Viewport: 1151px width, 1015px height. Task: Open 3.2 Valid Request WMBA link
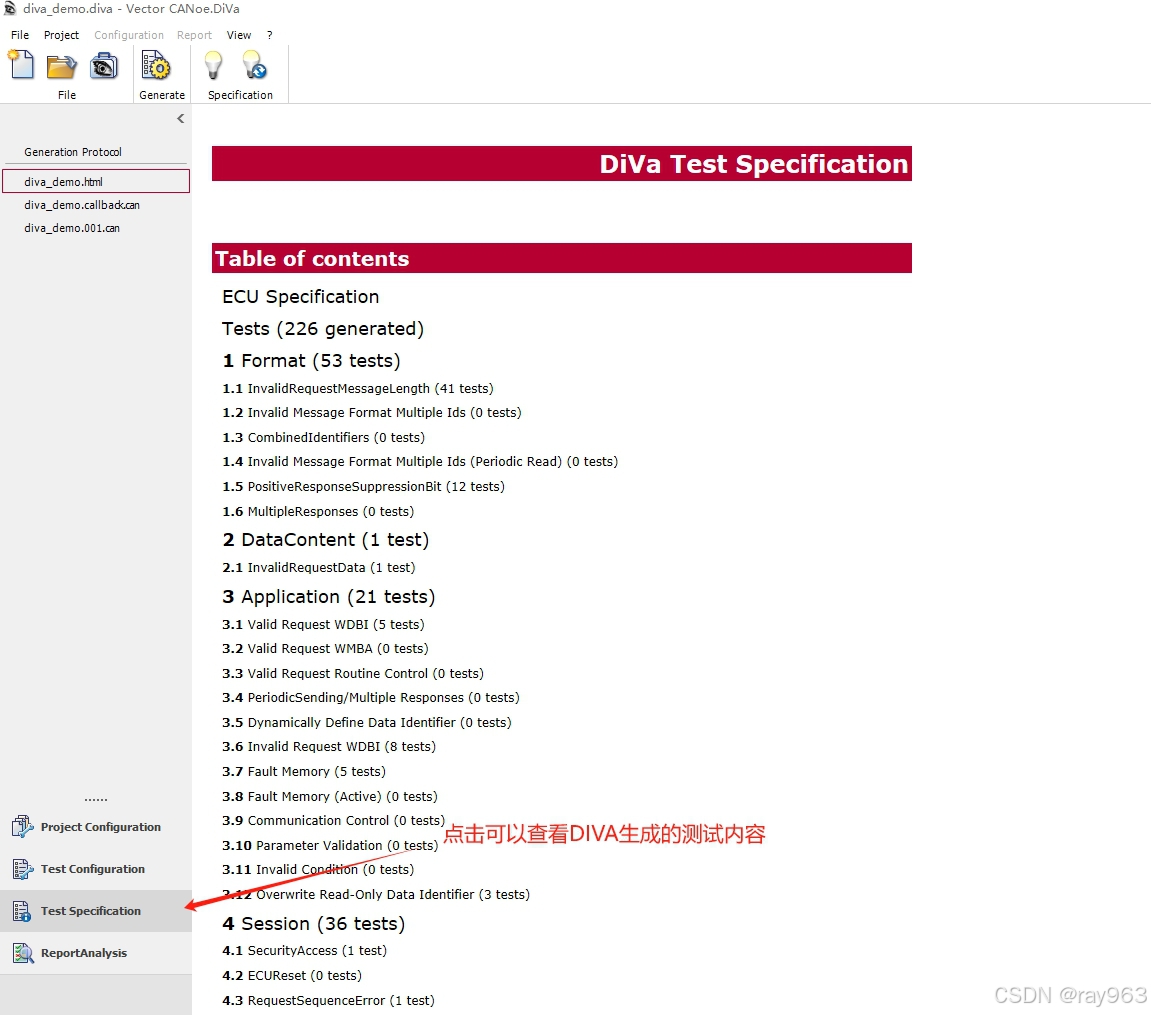(x=325, y=649)
